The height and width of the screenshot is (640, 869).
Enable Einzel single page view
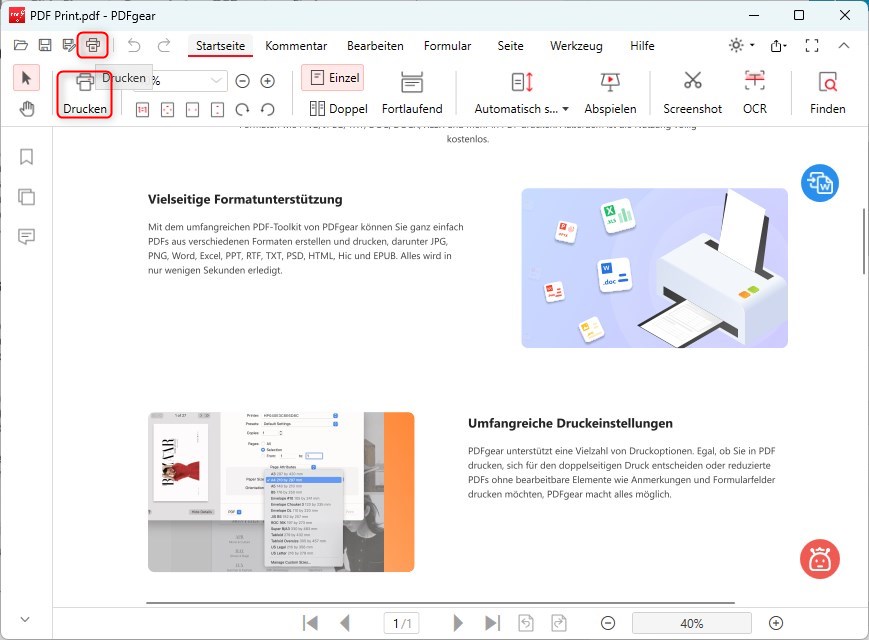332,77
